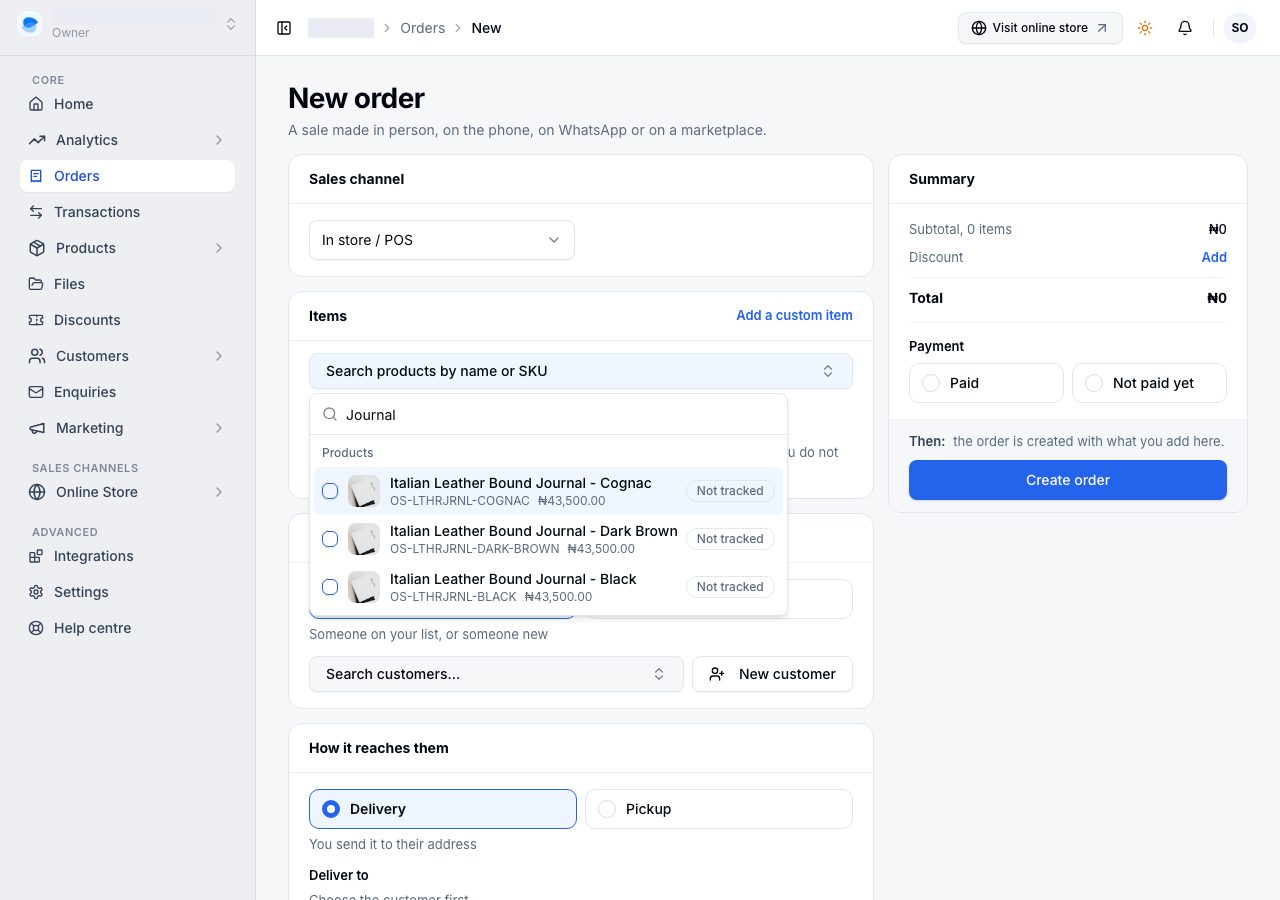Expand the Online Store submenu chevron

click(x=219, y=492)
